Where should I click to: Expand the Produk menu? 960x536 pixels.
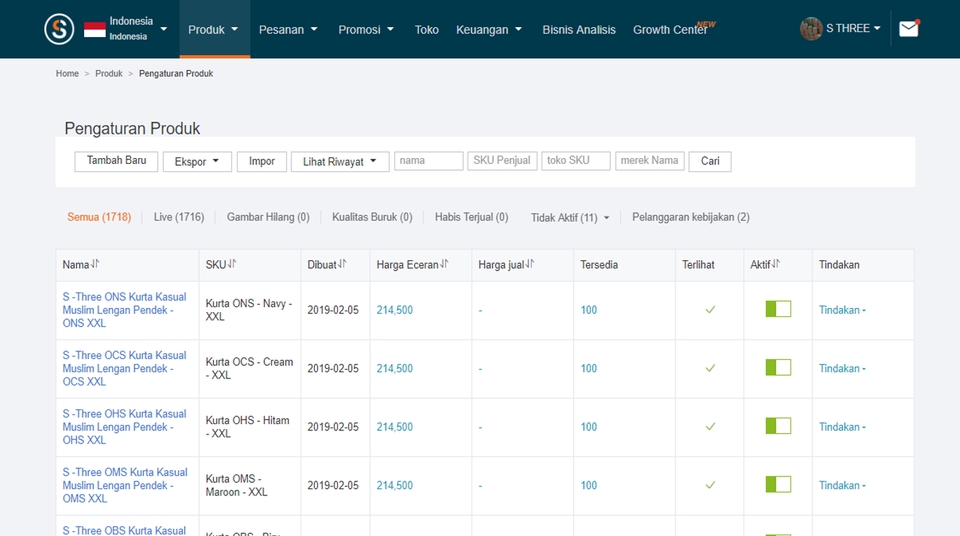(x=212, y=29)
